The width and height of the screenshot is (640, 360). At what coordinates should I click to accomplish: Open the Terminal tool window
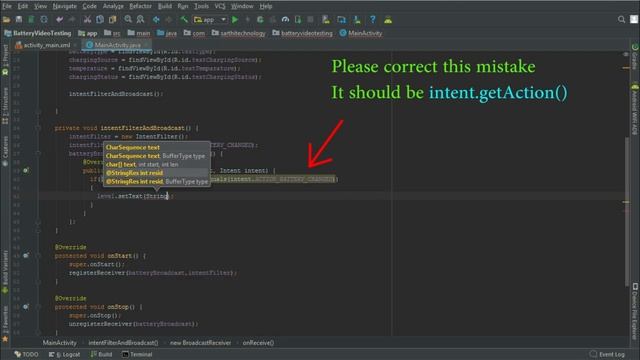point(137,354)
